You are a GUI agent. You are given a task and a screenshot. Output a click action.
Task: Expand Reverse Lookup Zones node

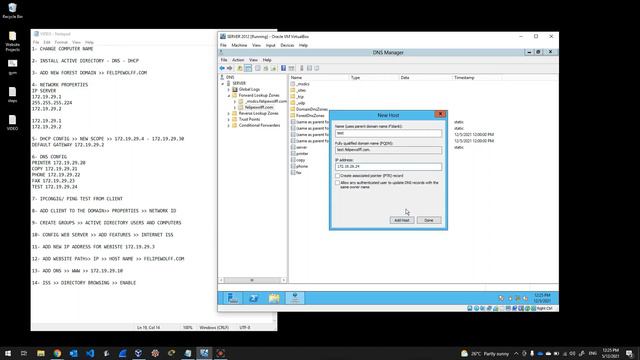(229, 113)
